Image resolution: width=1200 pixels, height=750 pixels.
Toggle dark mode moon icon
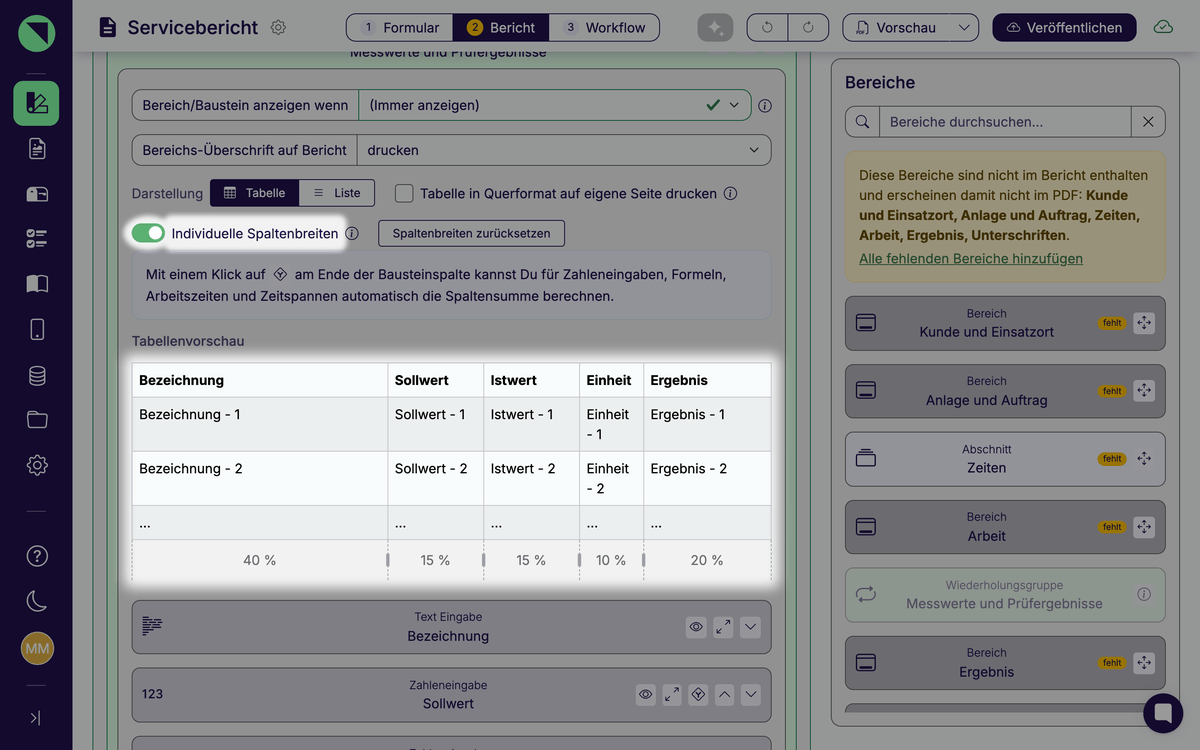[37, 601]
